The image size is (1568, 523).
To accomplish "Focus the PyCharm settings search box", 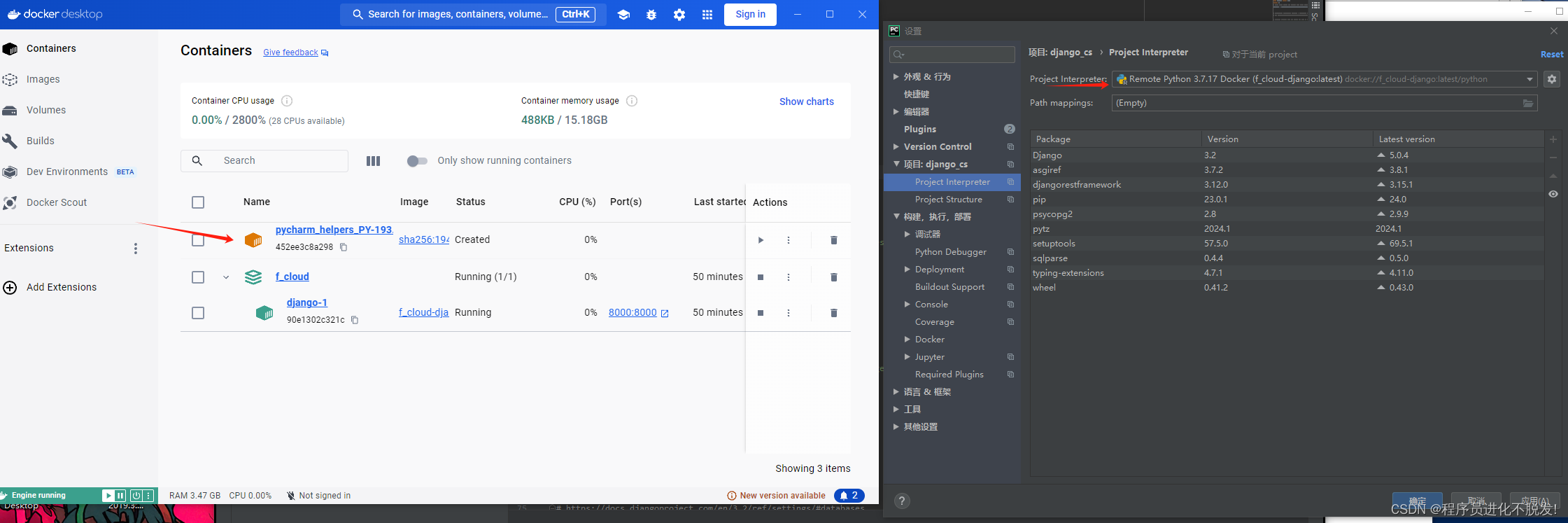I will point(952,55).
